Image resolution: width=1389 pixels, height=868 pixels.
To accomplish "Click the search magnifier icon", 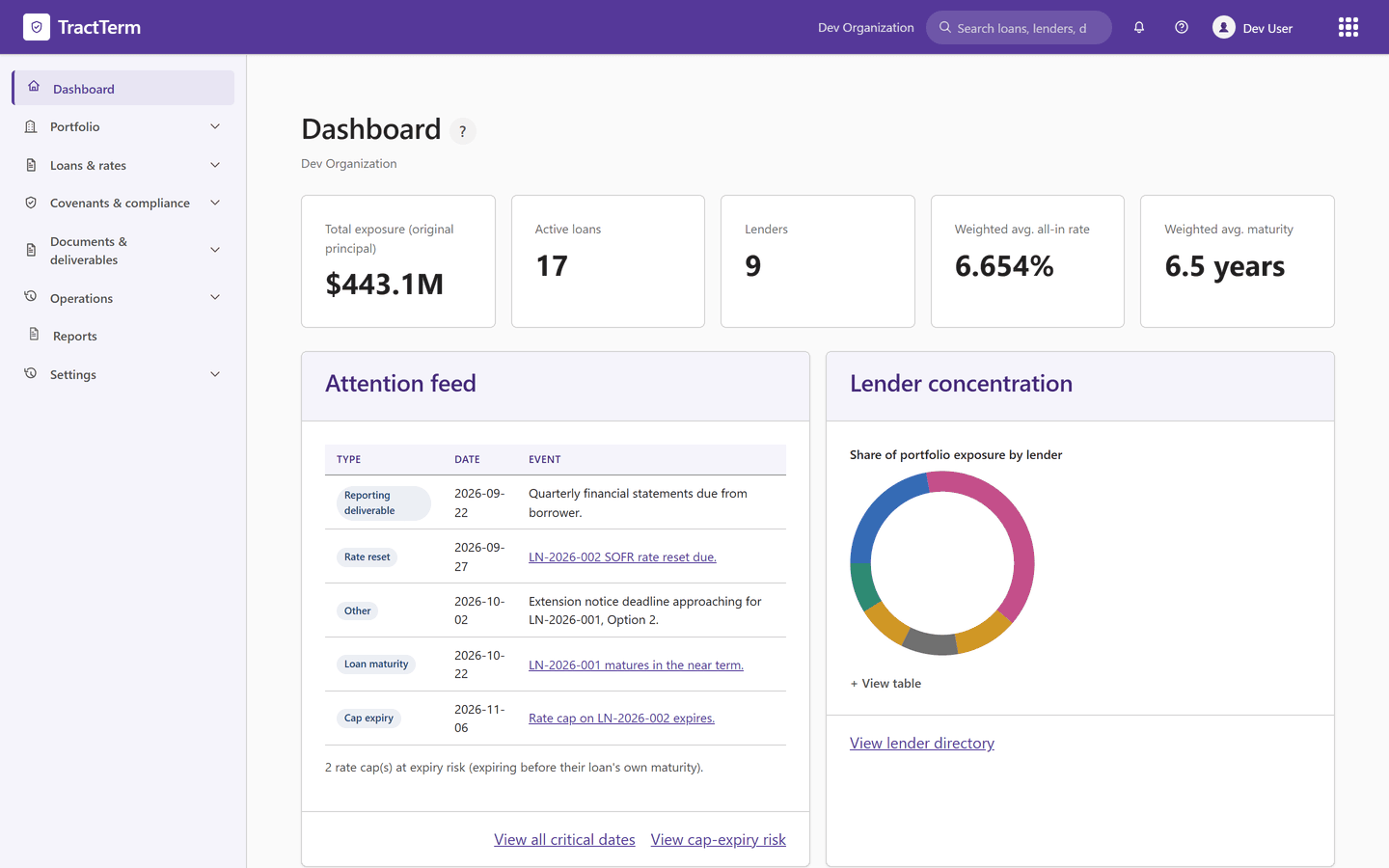I will (945, 27).
